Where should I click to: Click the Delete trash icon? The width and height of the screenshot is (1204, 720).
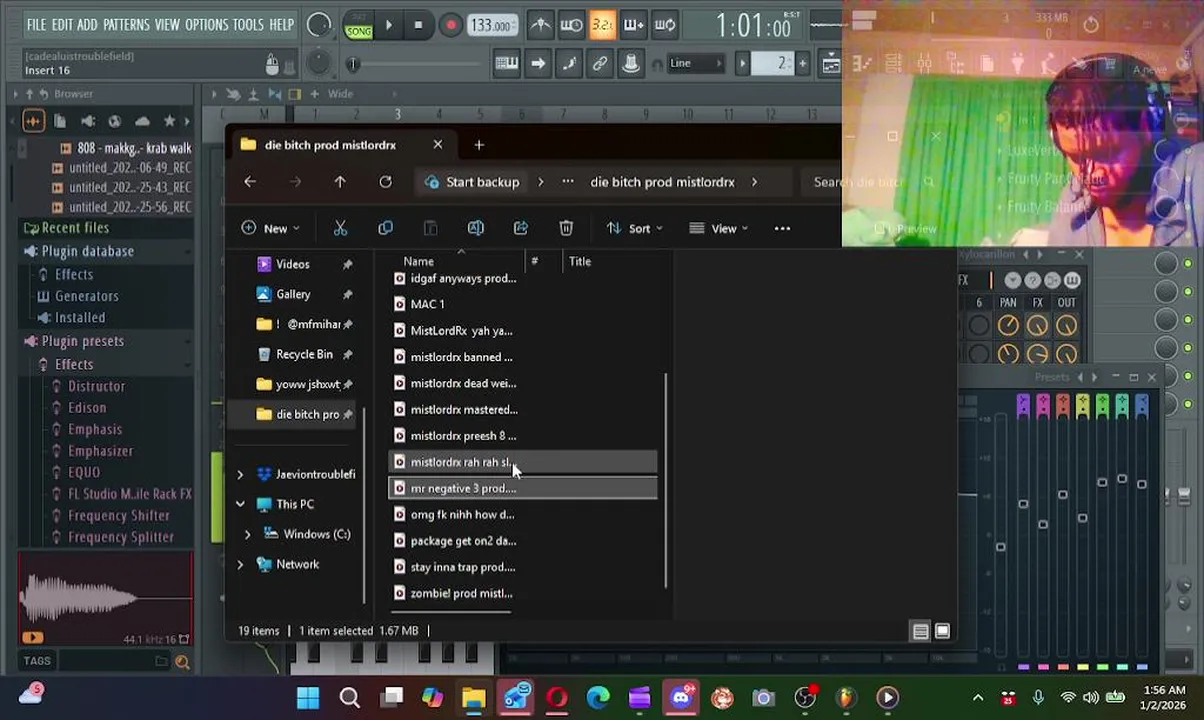[x=566, y=229]
